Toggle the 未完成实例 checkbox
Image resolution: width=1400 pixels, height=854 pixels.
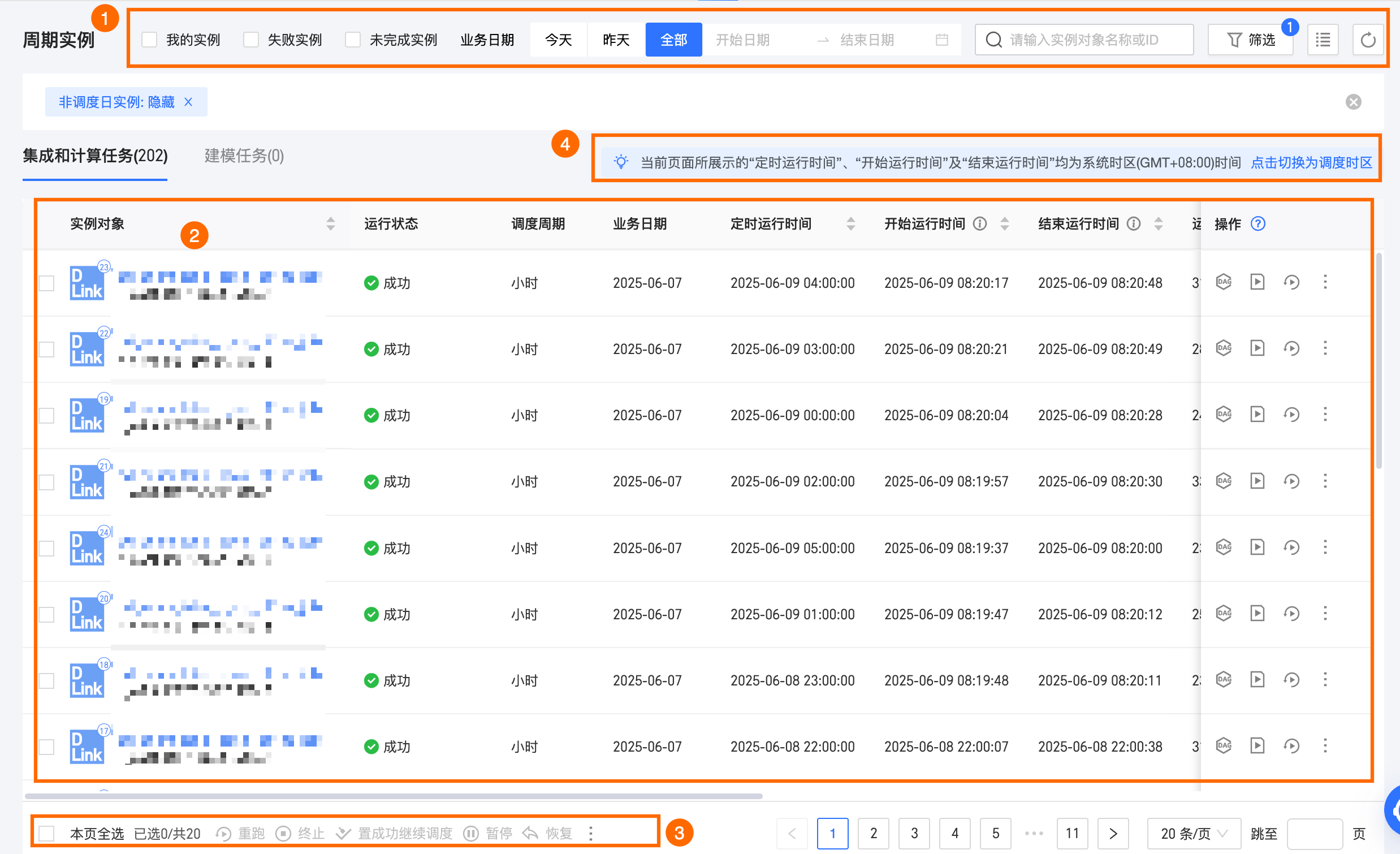coord(352,40)
